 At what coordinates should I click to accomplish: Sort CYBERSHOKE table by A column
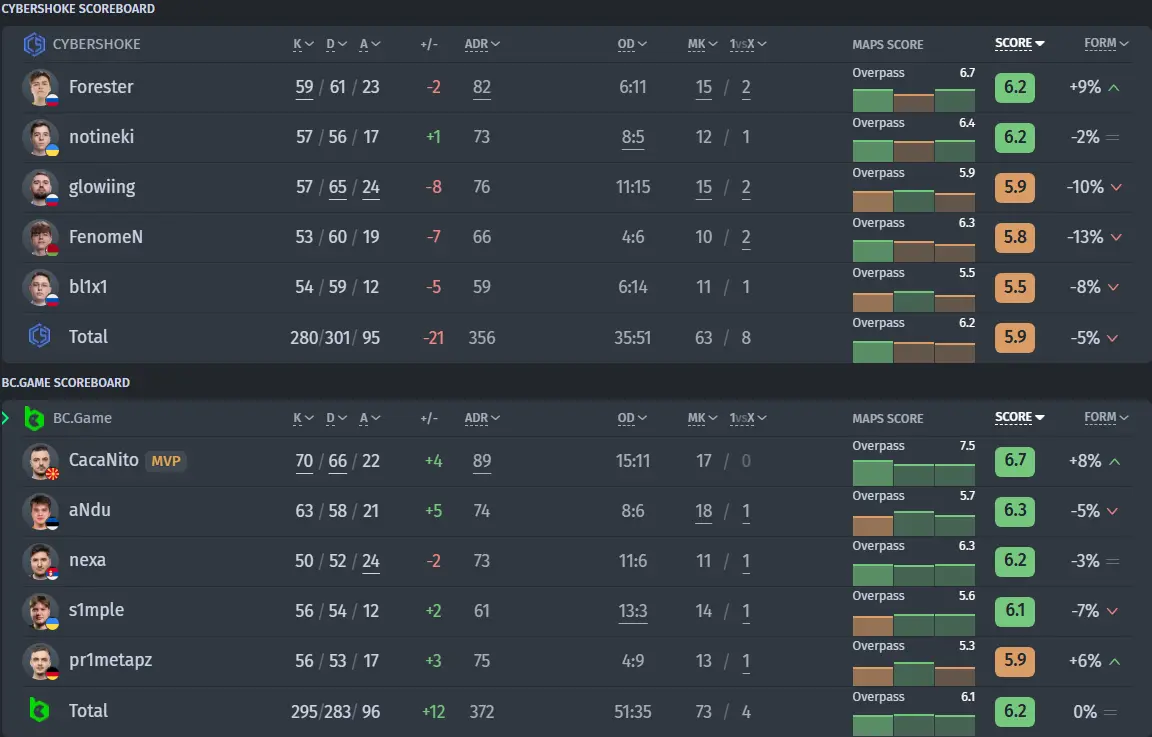pyautogui.click(x=370, y=44)
